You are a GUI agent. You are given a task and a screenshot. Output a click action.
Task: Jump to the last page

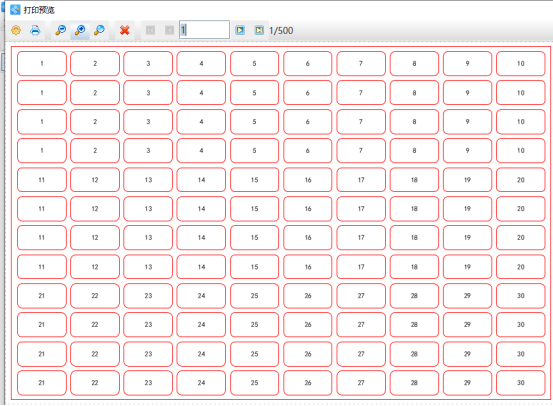(259, 30)
